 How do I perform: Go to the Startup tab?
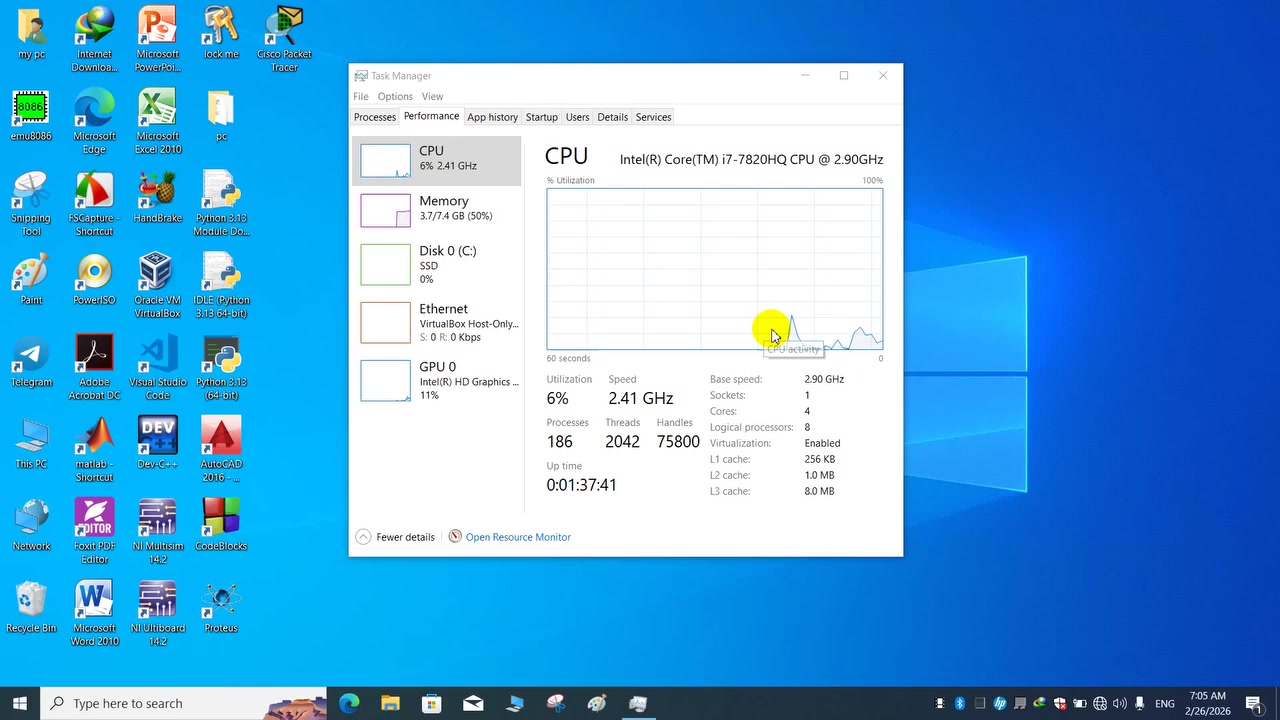point(541,117)
